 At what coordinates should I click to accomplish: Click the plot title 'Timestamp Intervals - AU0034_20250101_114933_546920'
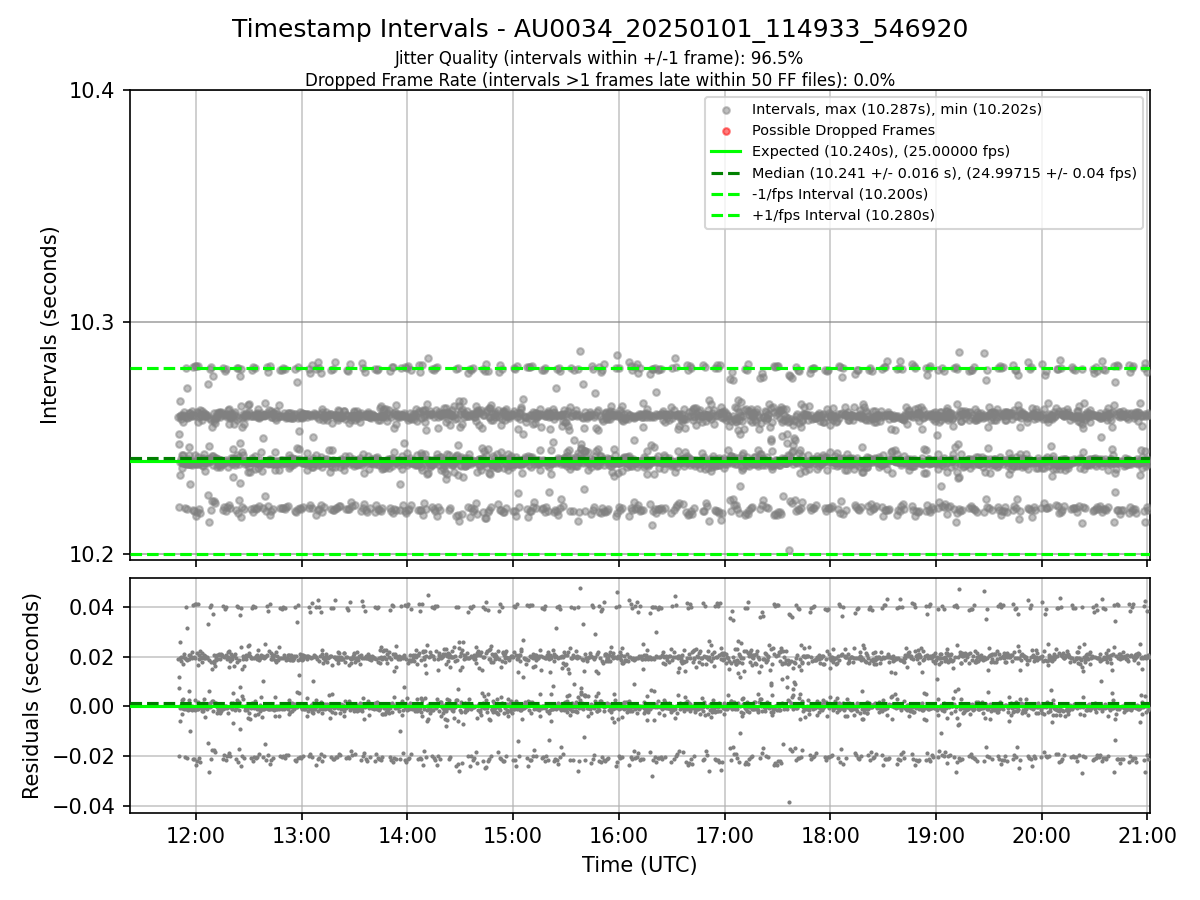(x=600, y=29)
